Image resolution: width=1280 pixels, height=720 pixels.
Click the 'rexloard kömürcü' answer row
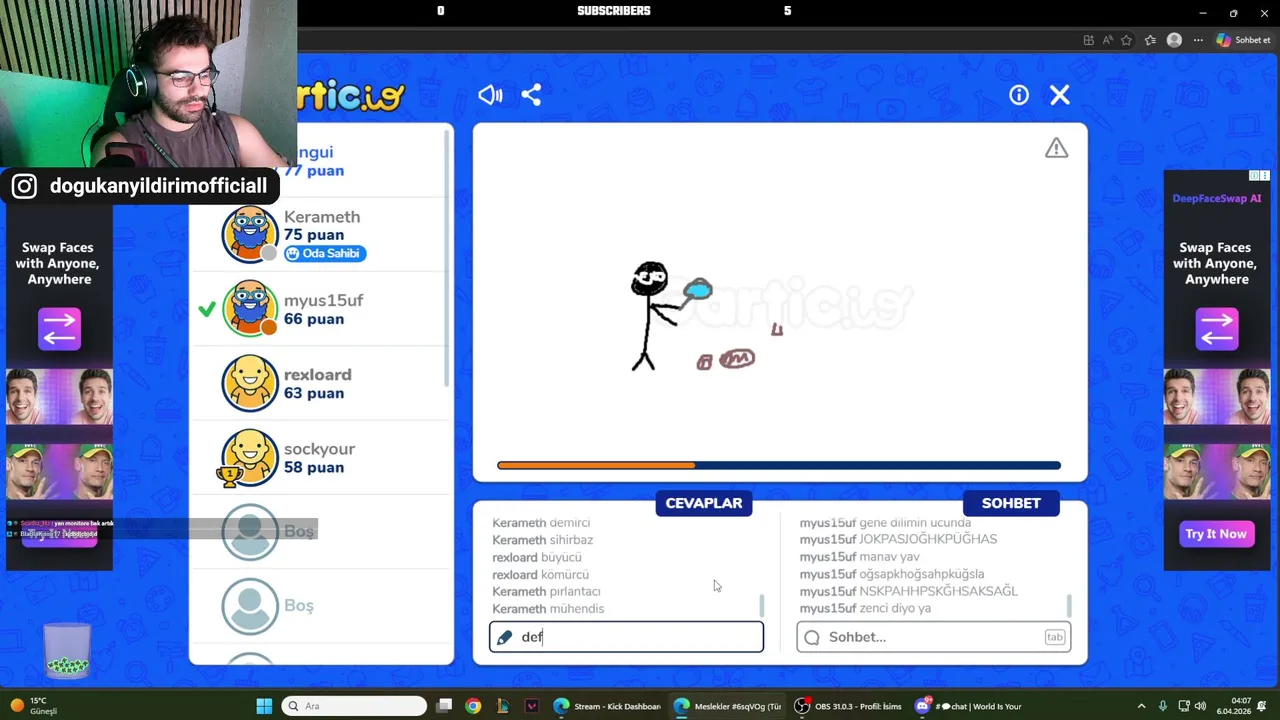(540, 575)
